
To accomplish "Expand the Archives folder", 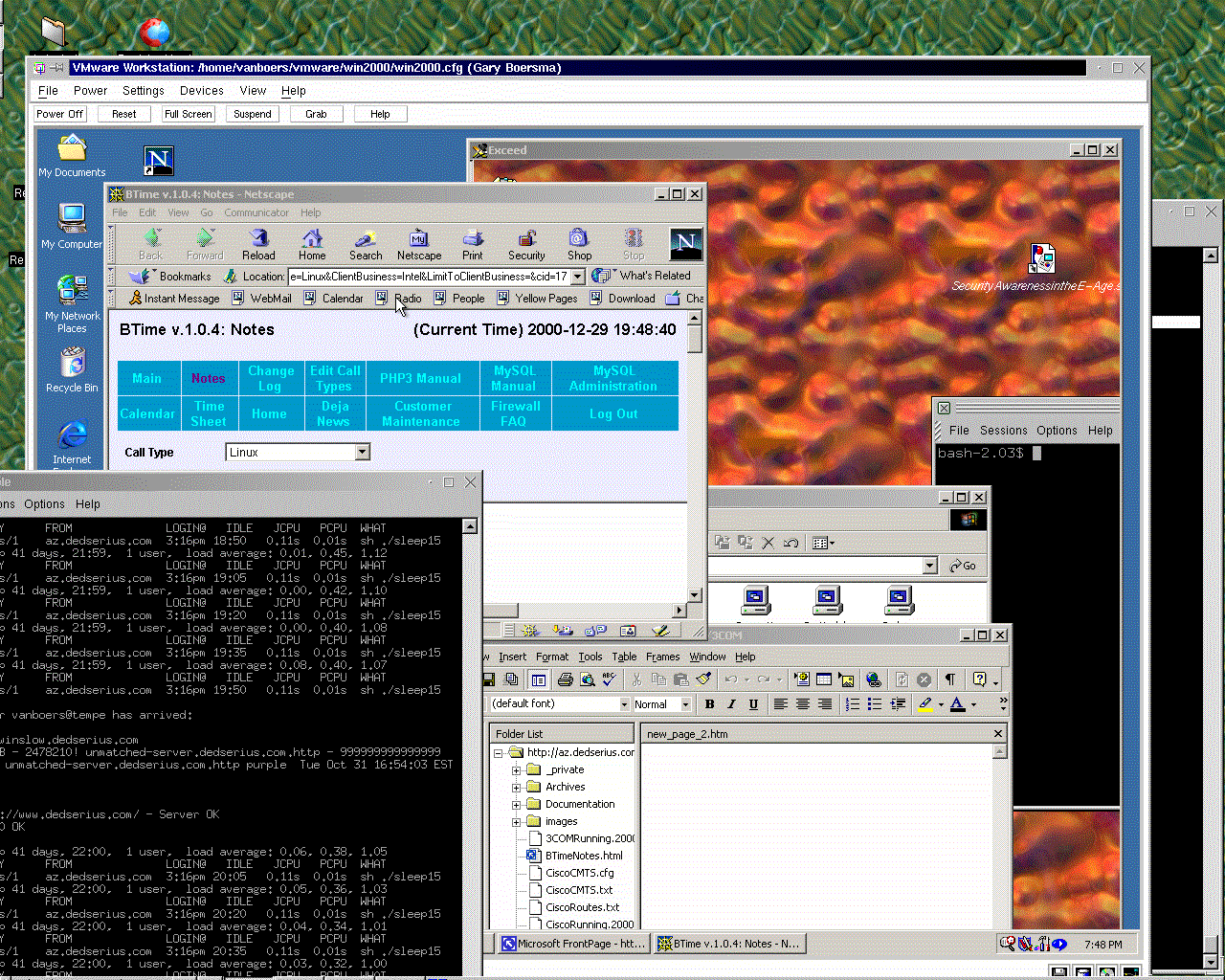I will coord(516,788).
